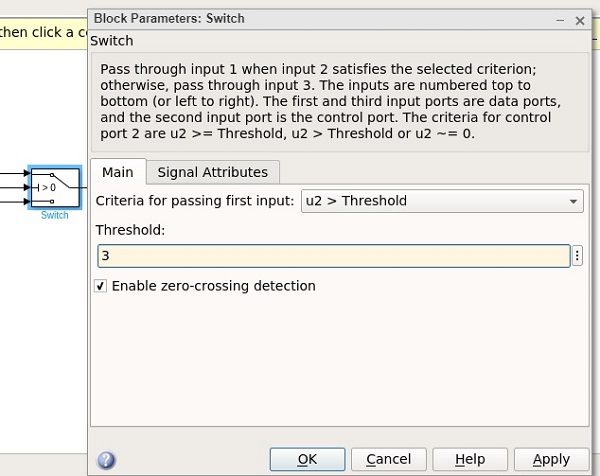This screenshot has height=476, width=600.
Task: Open Help for the Switch block
Action: pos(470,459)
